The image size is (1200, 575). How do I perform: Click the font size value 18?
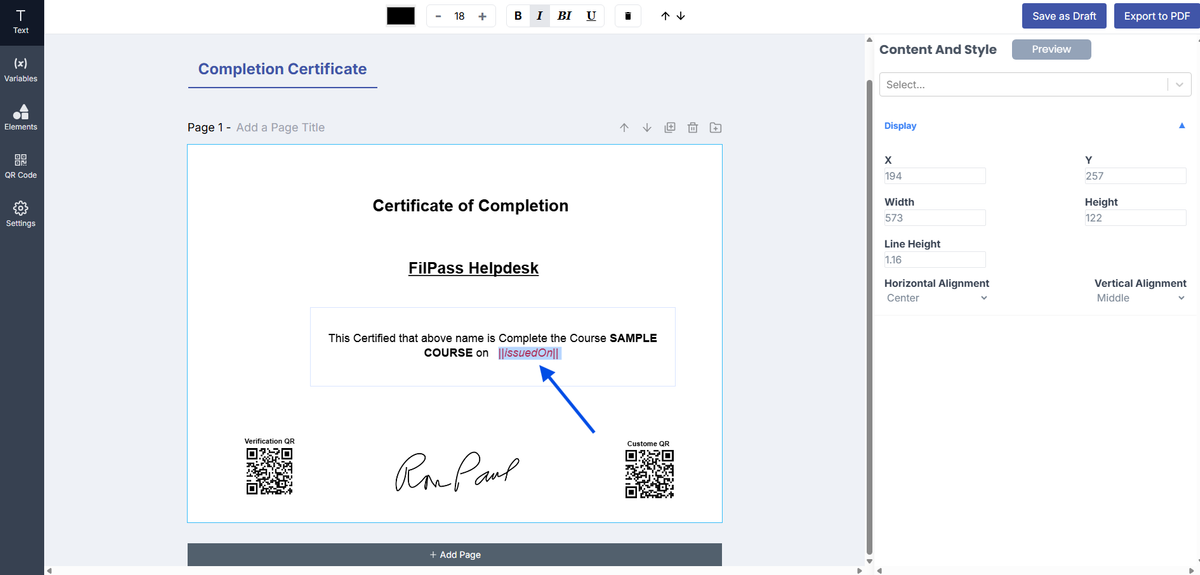(460, 16)
